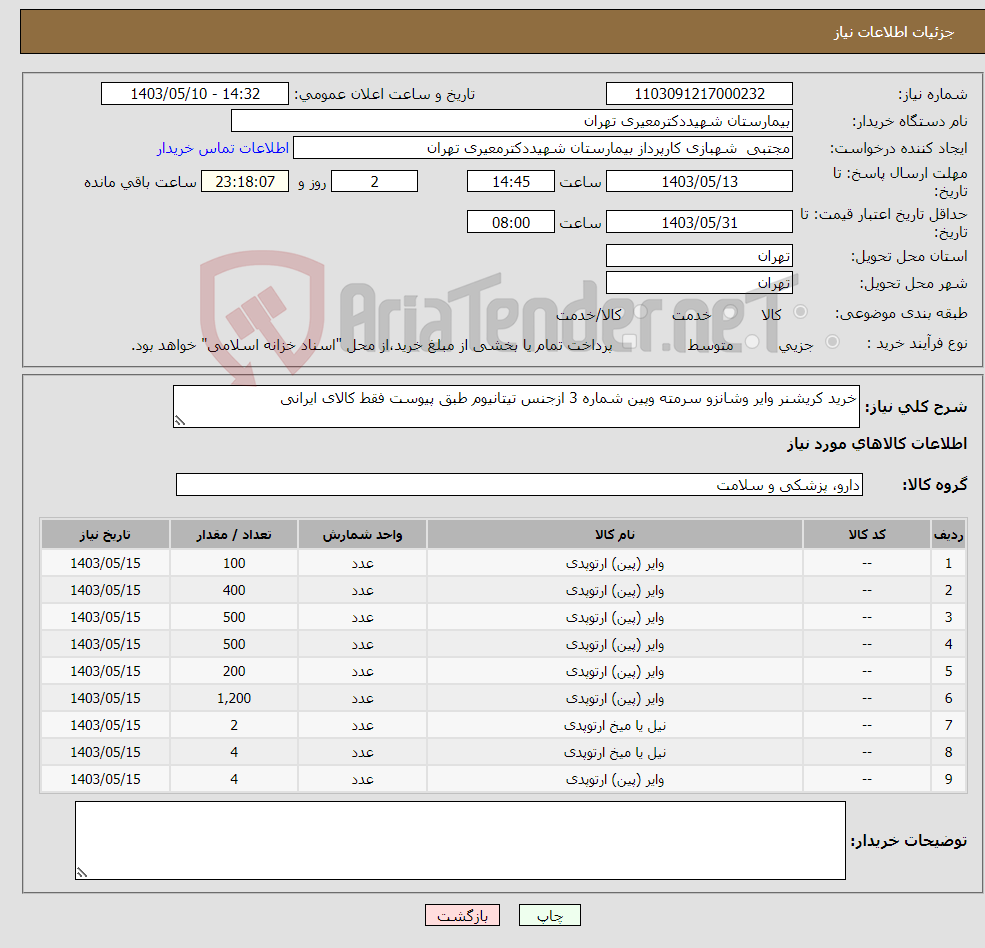Click the response deadline time 14:45
This screenshot has height=948, width=985.
pyautogui.click(x=511, y=182)
